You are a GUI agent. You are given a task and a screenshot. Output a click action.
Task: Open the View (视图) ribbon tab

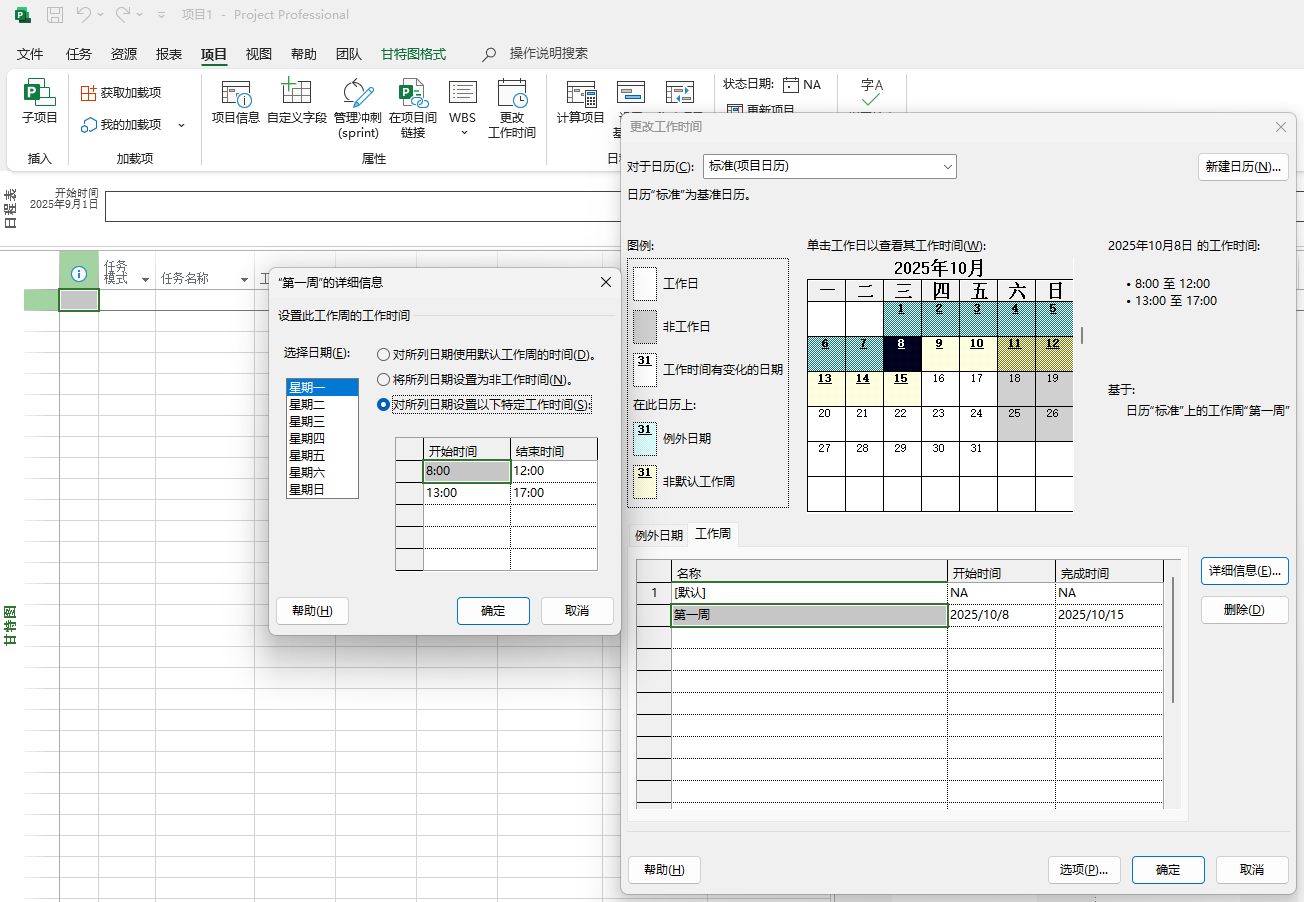coord(259,54)
